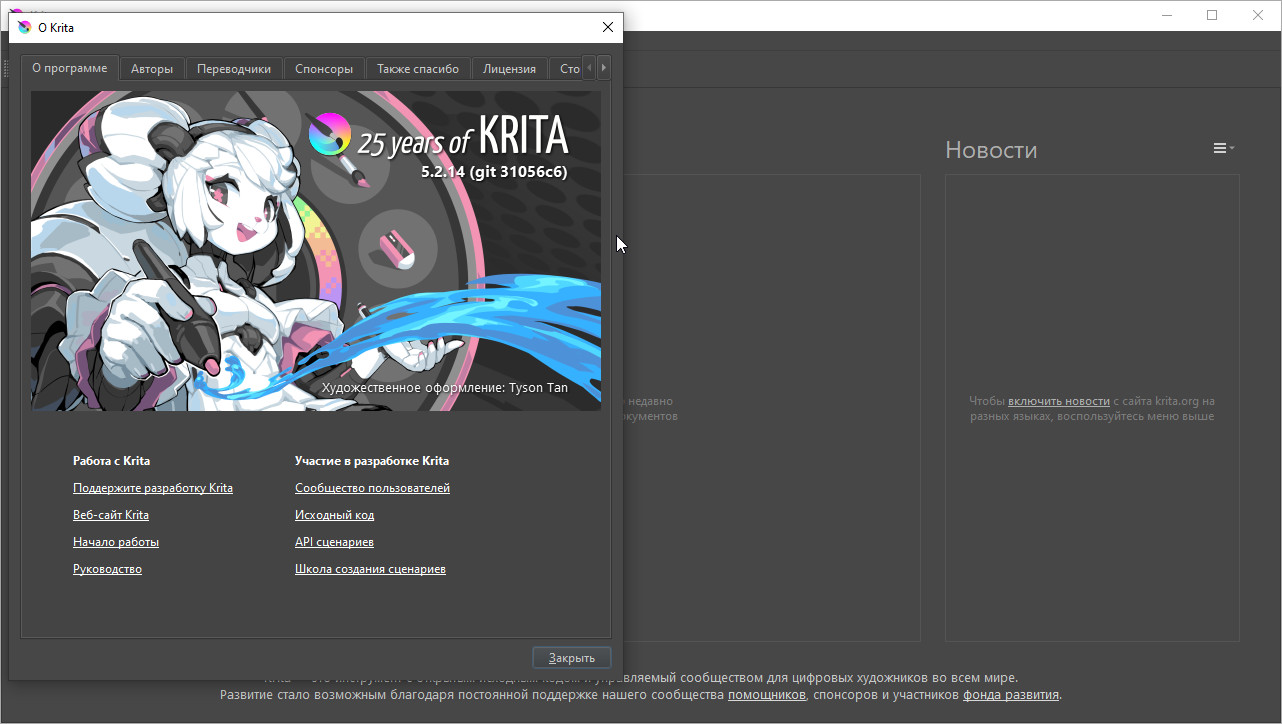Close the О Krita dialog with X
1282x724 pixels.
coord(607,28)
